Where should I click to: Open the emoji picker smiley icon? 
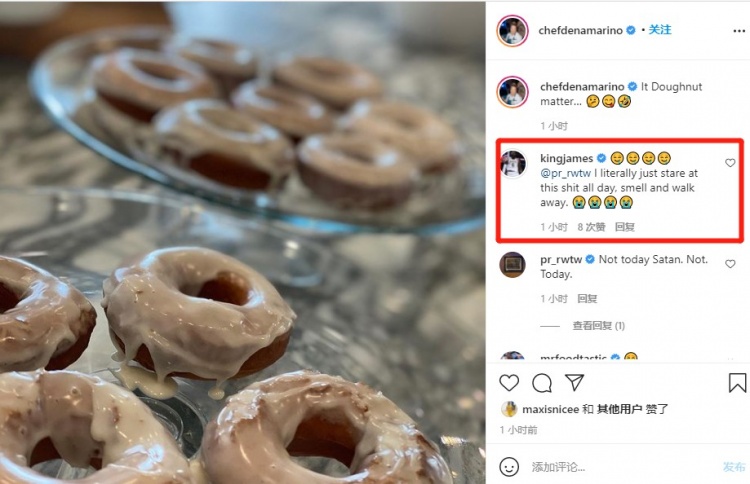tap(510, 466)
